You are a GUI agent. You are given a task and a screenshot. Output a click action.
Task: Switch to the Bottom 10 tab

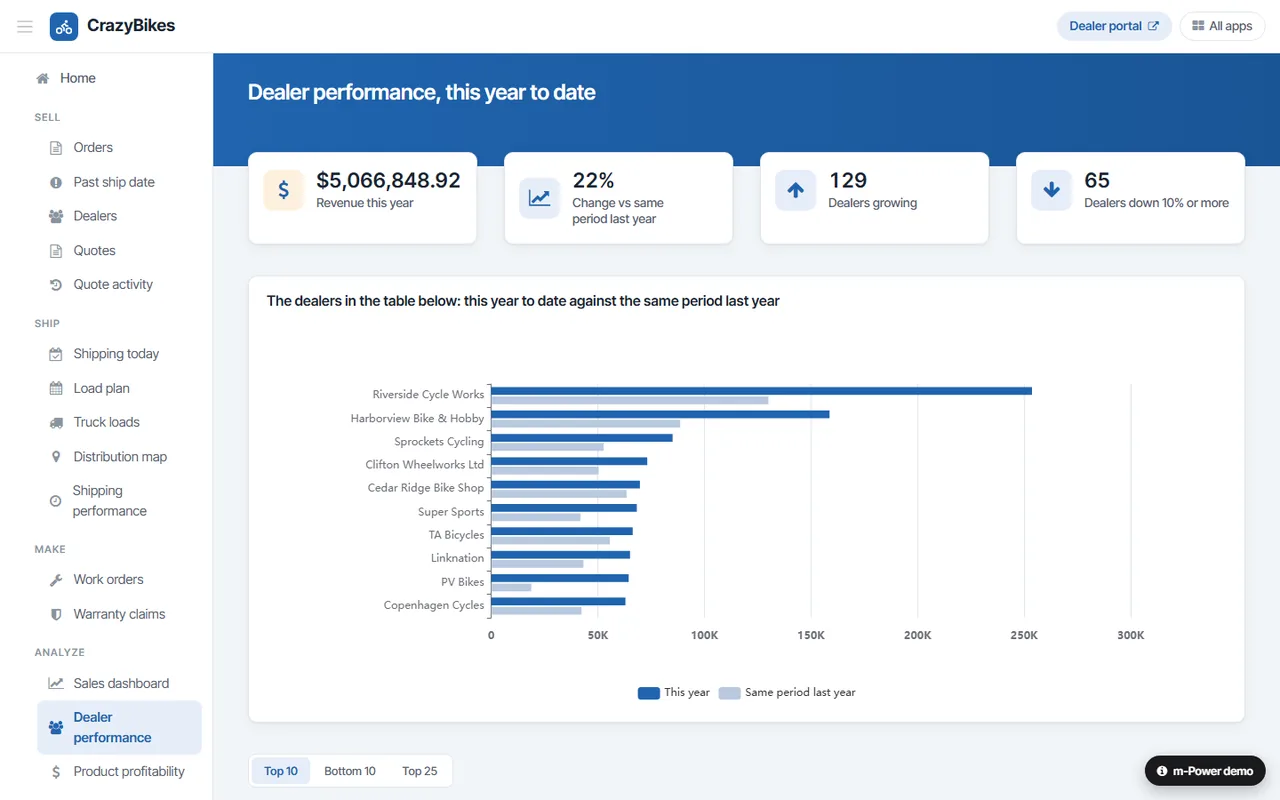(350, 771)
